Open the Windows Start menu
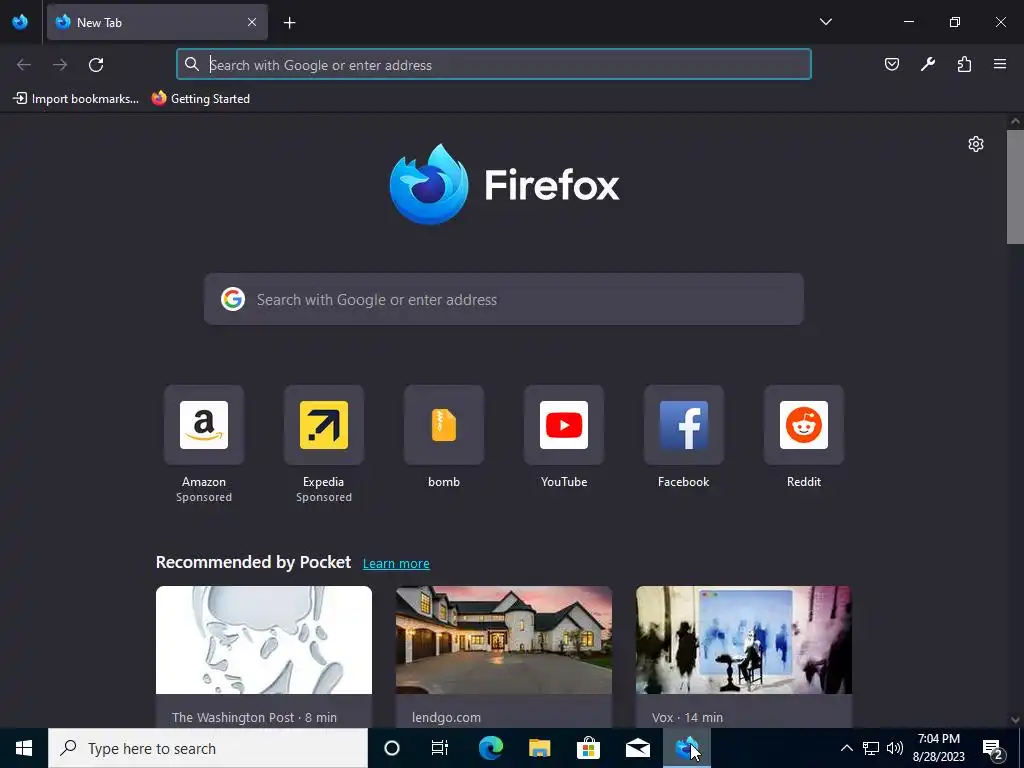 24,748
